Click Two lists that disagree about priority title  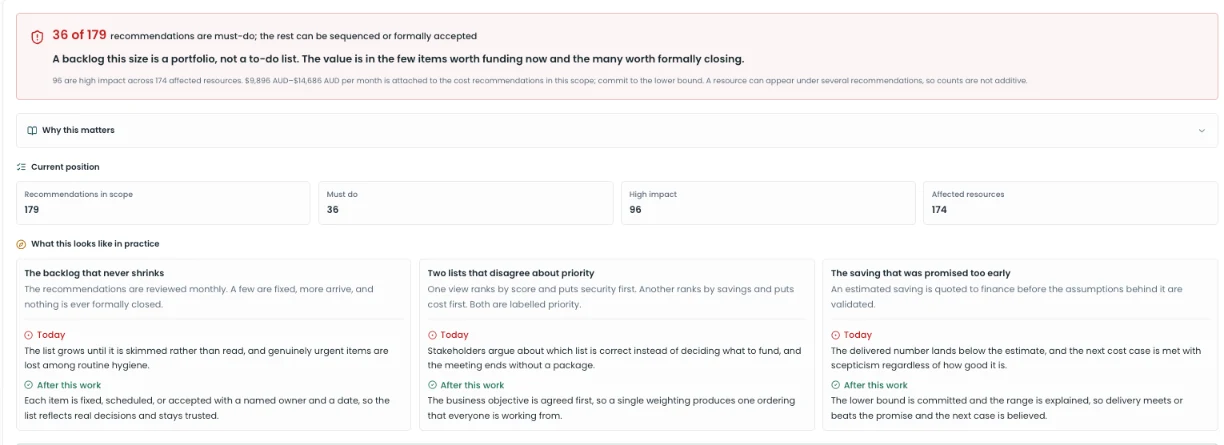510,273
